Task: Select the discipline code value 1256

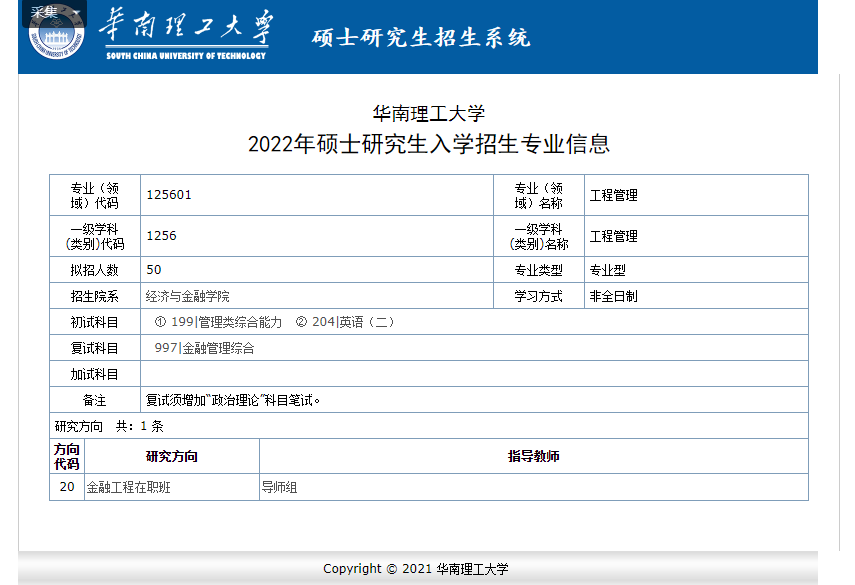Action: click(x=161, y=236)
